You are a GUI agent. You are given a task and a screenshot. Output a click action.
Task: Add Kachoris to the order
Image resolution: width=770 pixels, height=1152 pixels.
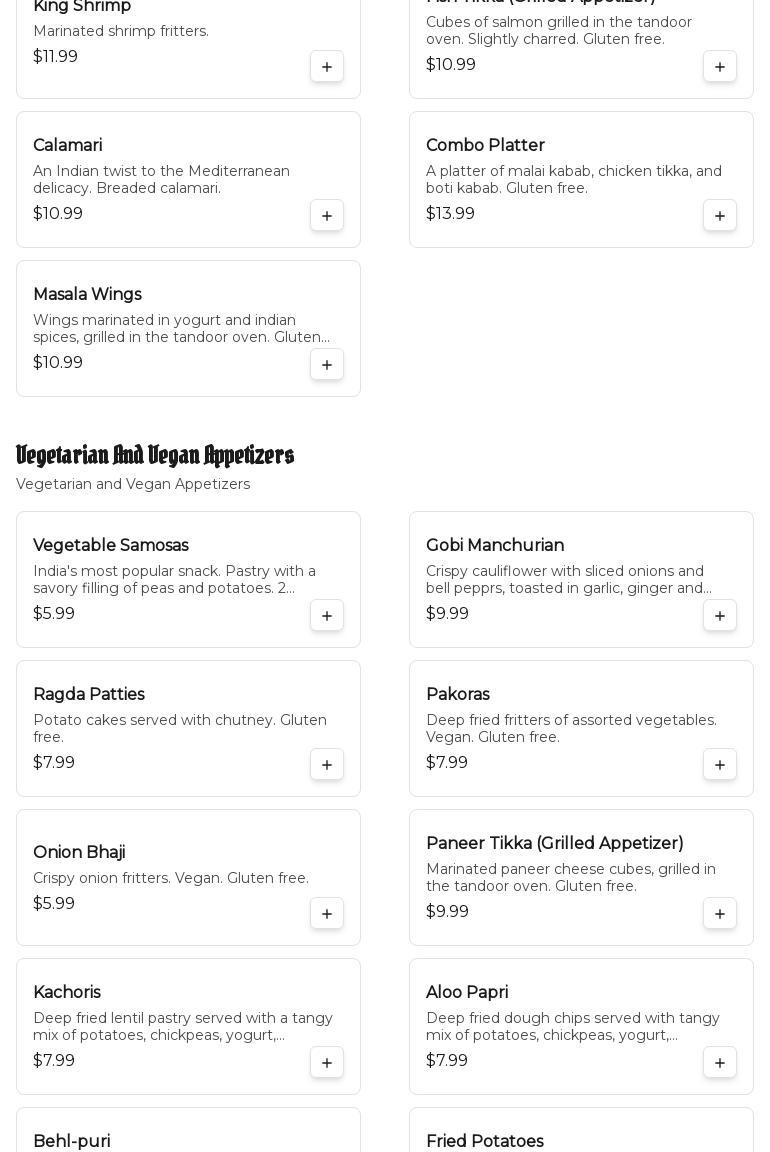(x=327, y=1063)
